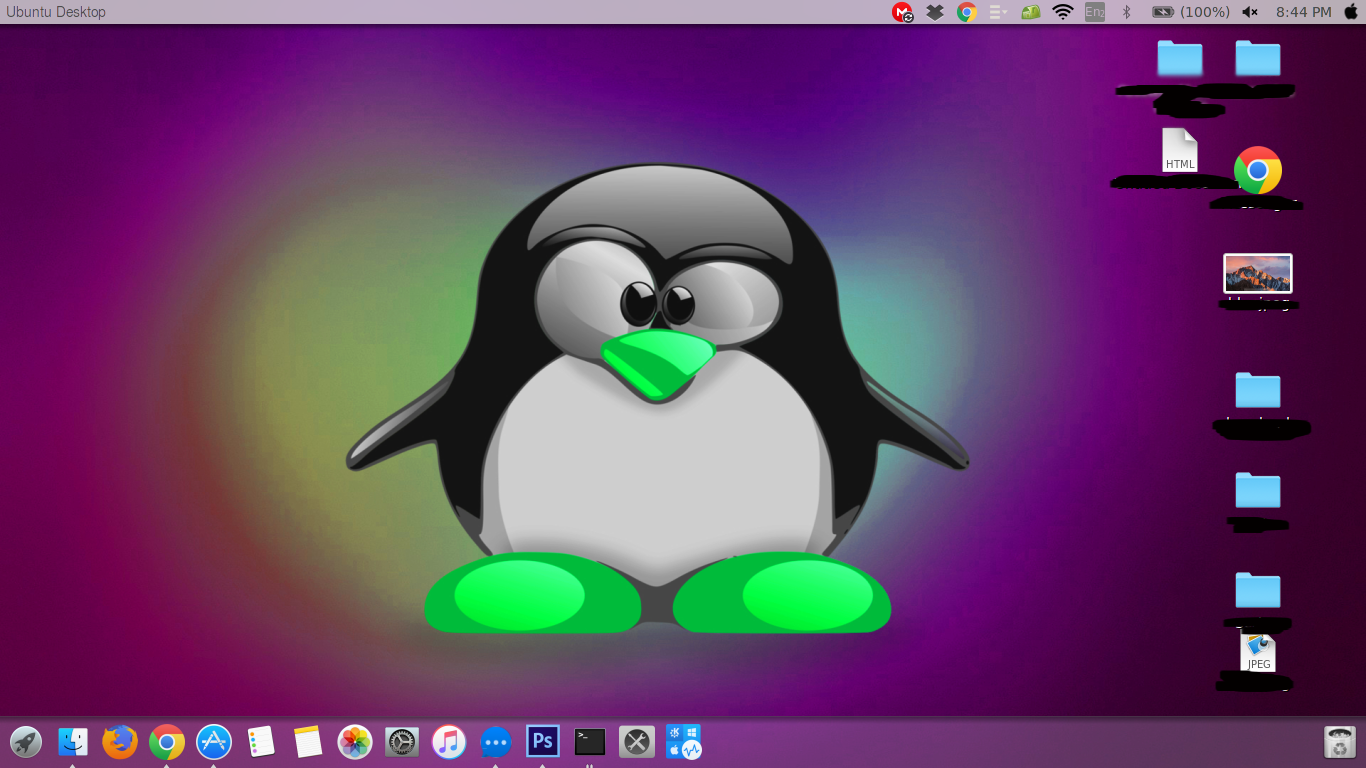Open the yellow Notes app in dock
The image size is (1366, 768).
pos(308,742)
